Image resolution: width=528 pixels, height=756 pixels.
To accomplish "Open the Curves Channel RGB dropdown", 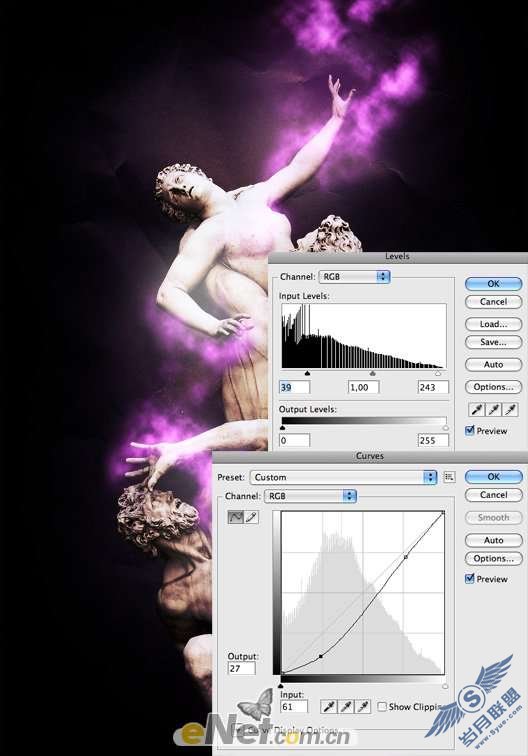I will tap(310, 496).
